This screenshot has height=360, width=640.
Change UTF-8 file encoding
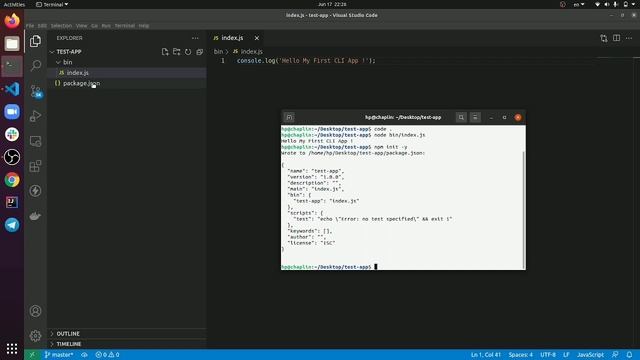(548, 355)
